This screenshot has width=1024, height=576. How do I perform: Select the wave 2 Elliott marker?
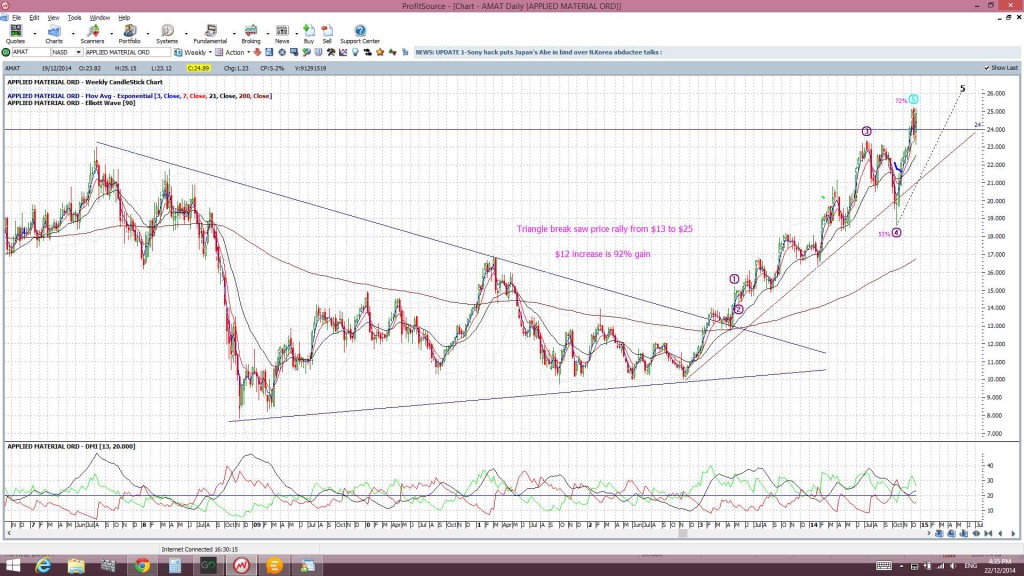pyautogui.click(x=738, y=310)
